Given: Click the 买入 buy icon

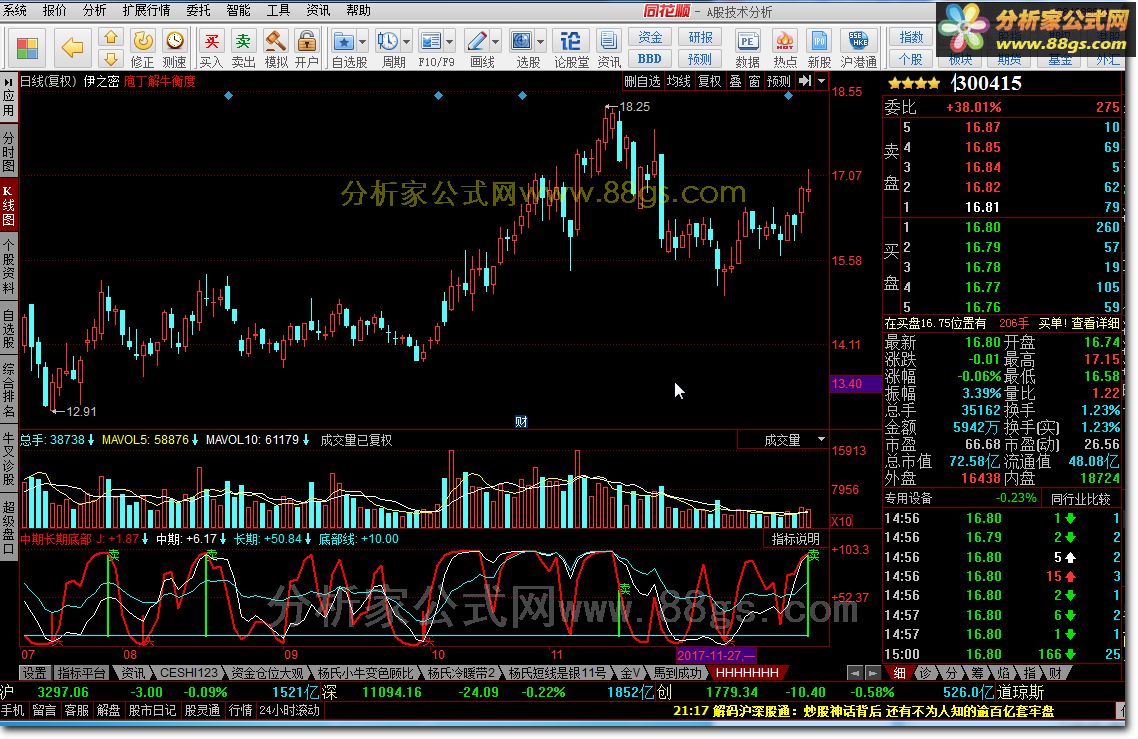Looking at the screenshot, I should (x=210, y=41).
